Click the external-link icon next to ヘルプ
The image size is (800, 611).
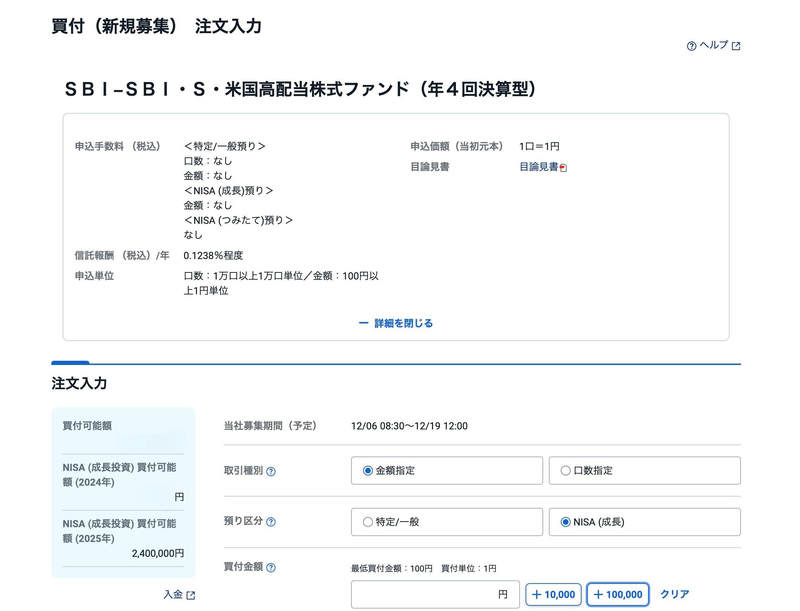(x=736, y=46)
